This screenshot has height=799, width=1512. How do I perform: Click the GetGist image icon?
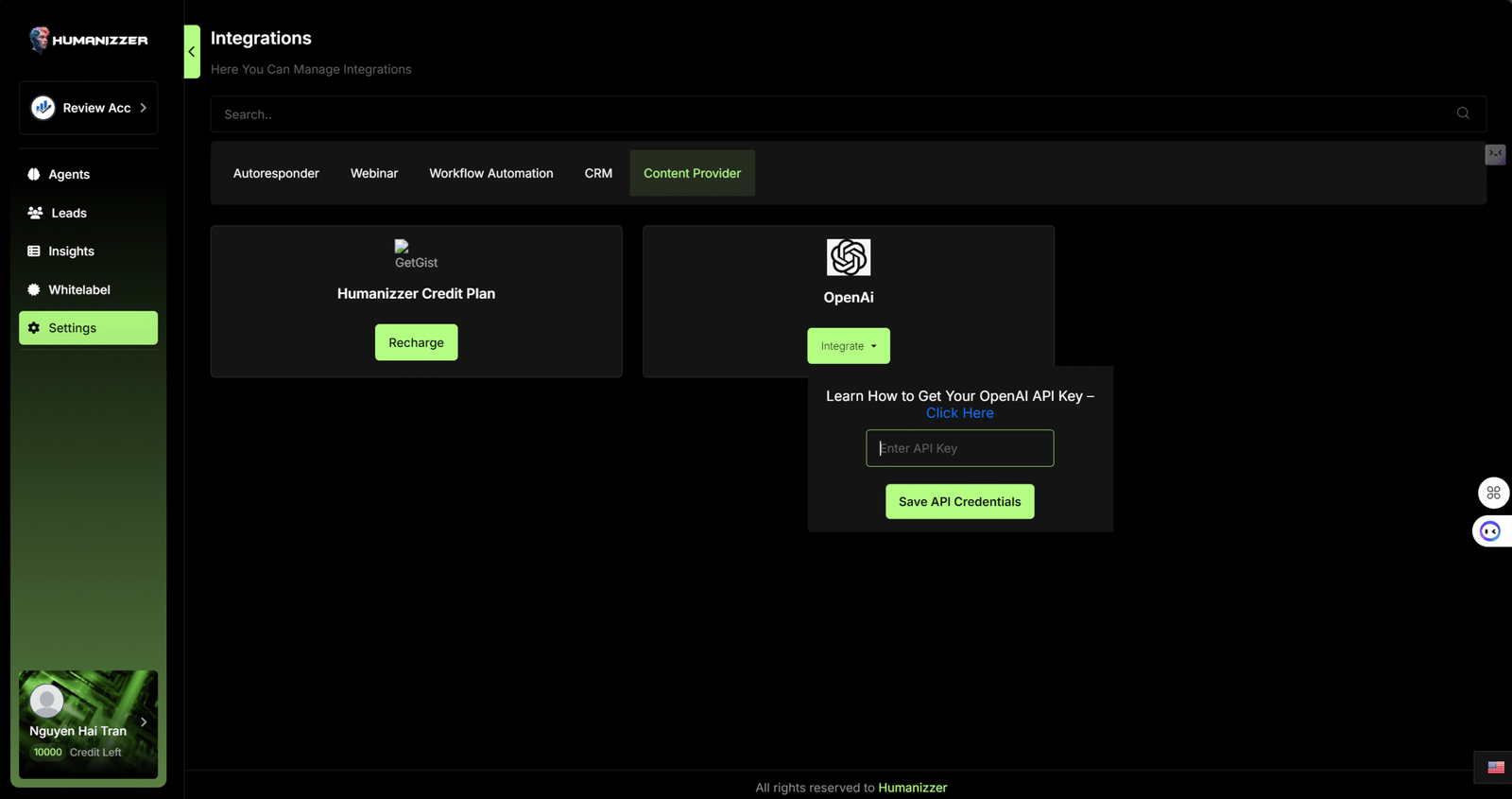point(416,254)
